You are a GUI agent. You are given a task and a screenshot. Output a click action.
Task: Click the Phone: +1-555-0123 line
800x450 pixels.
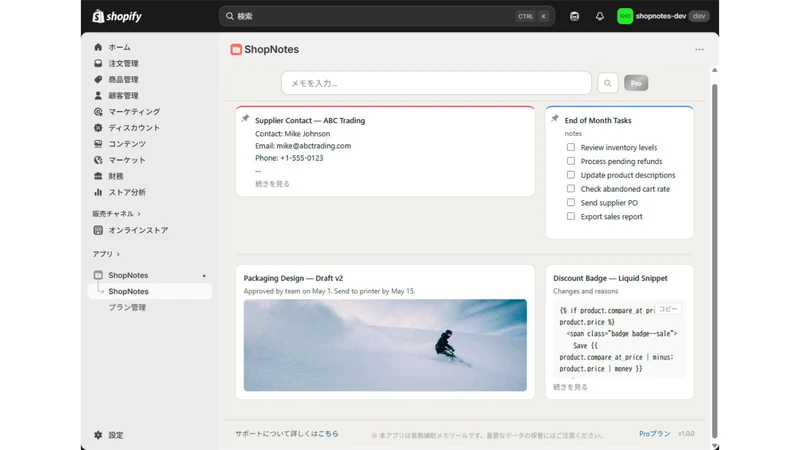click(289, 158)
